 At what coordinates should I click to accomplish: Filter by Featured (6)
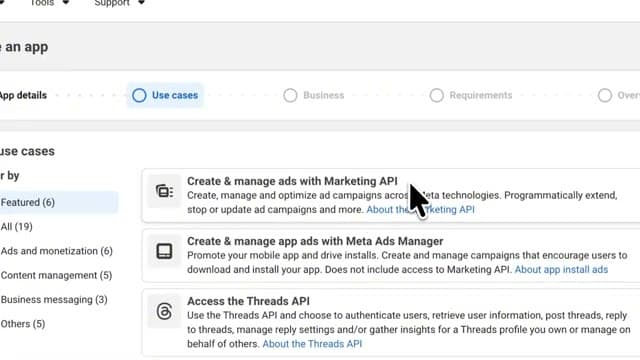point(59,202)
